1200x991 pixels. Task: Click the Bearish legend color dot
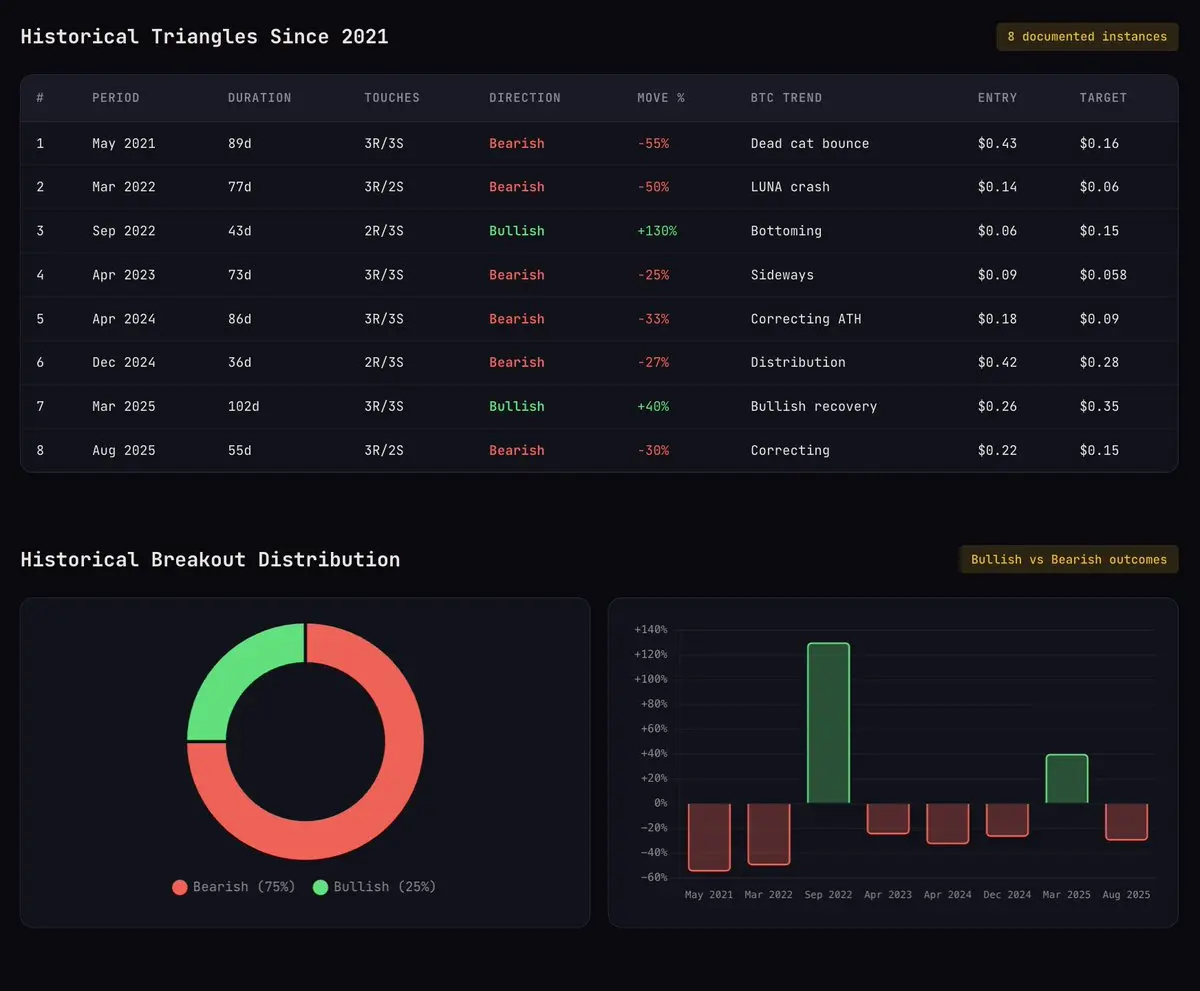(180, 887)
